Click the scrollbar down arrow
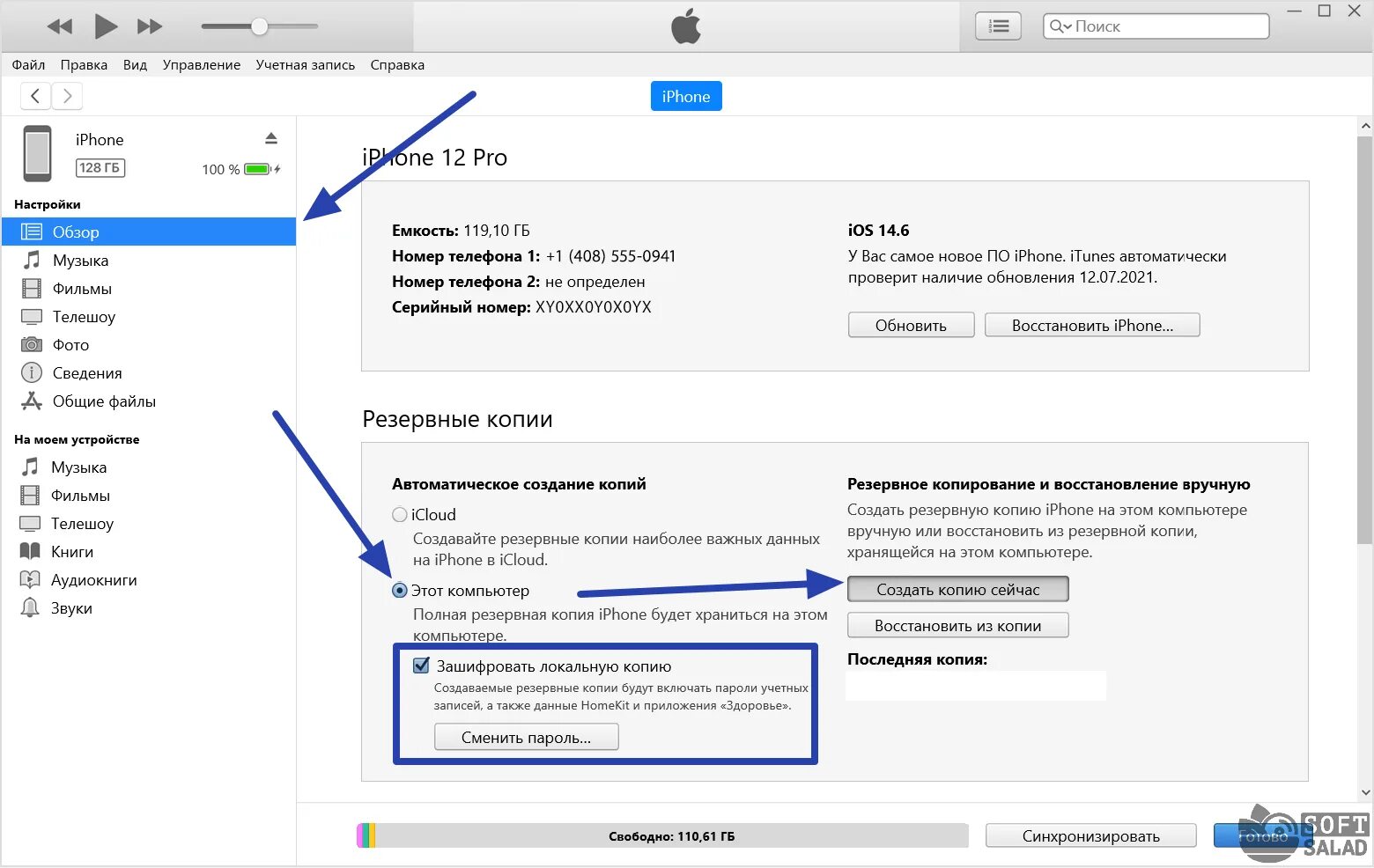Screen dimensions: 1374x868 click(1365, 791)
